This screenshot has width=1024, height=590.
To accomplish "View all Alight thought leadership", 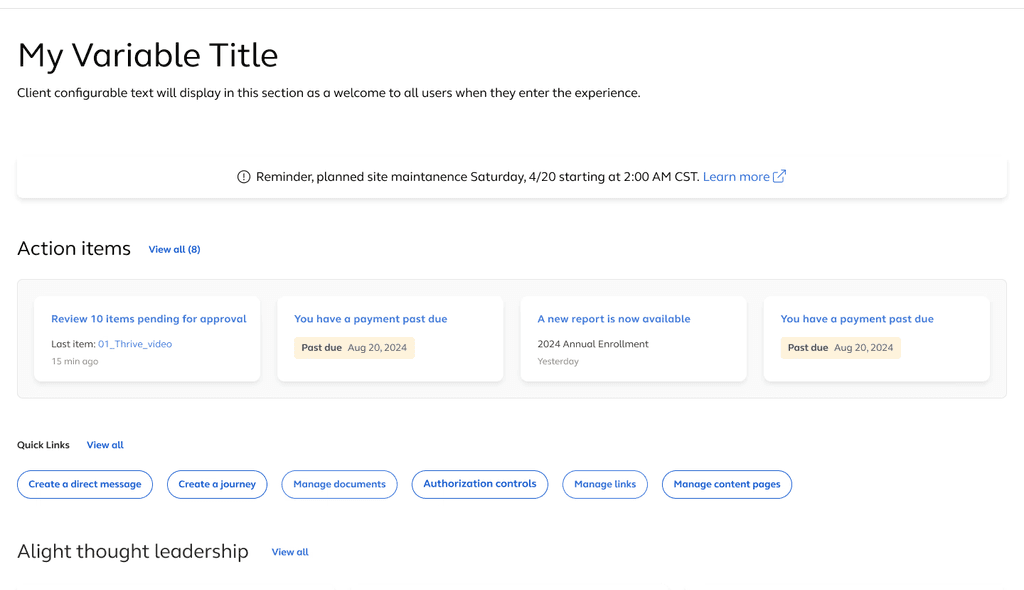I will tap(290, 552).
